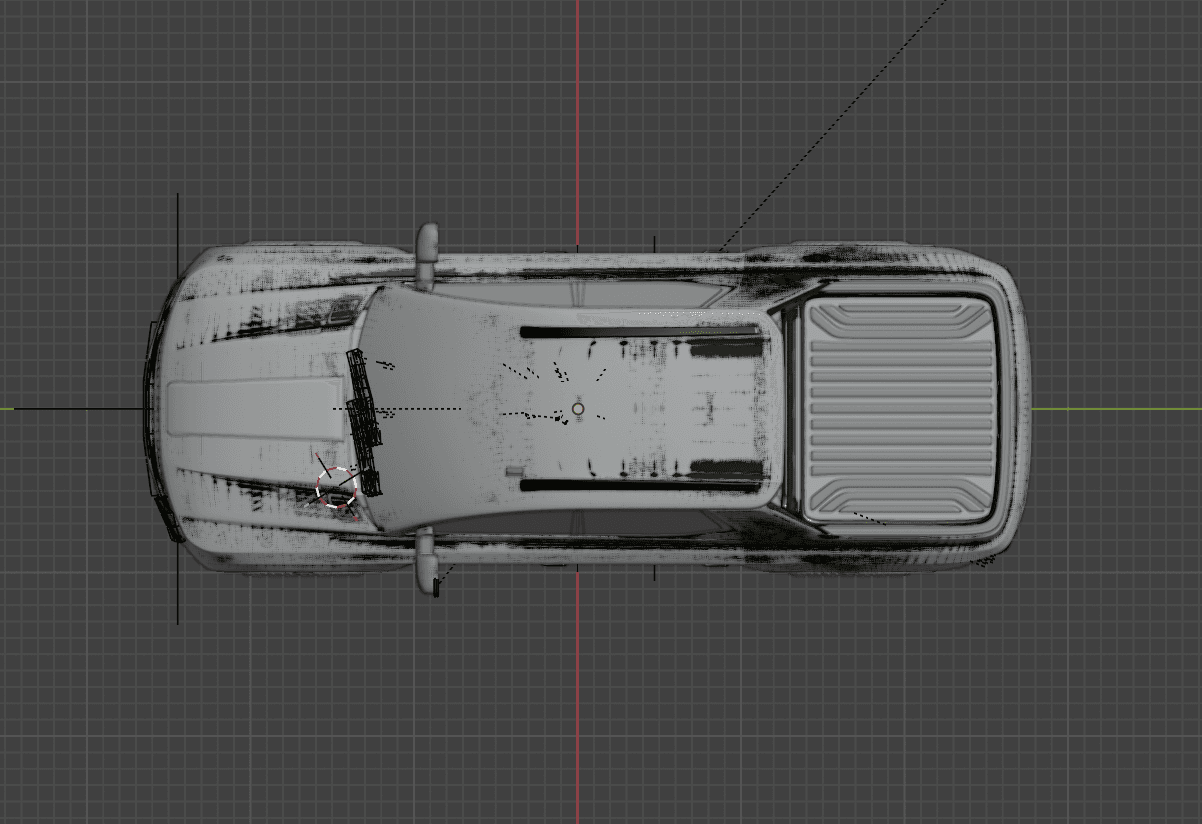
Task: Click the small roof-mounted antenna mount
Action: pyautogui.click(x=512, y=472)
